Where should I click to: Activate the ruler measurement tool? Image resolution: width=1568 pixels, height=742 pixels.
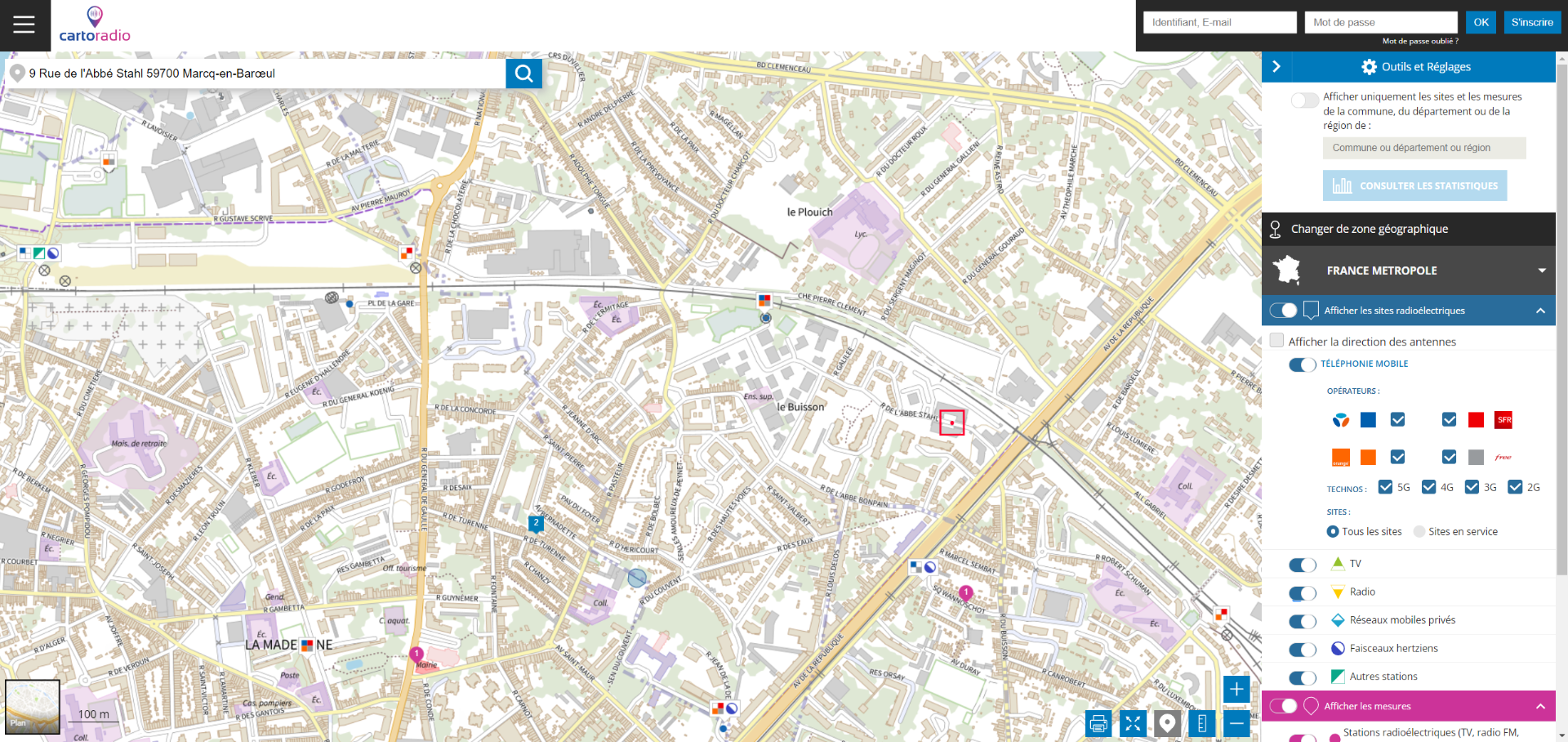tap(1201, 723)
